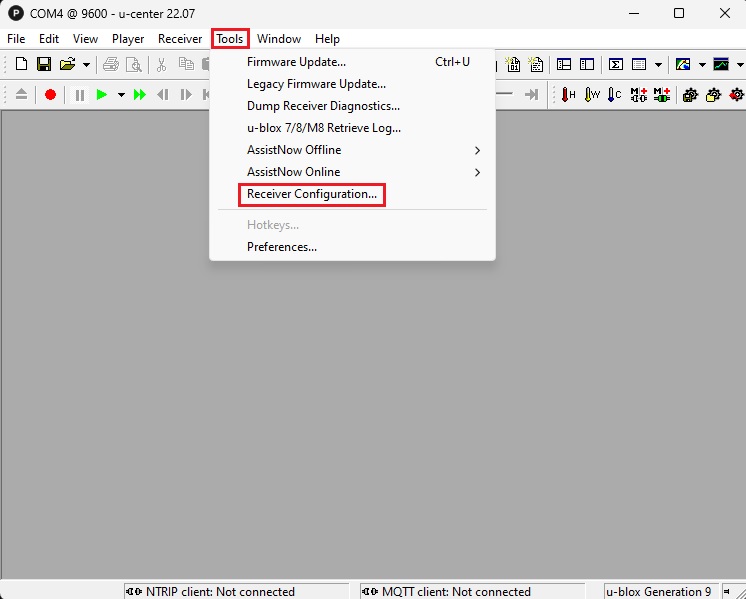Click the Save floppy disk icon
The image size is (746, 599).
44,65
